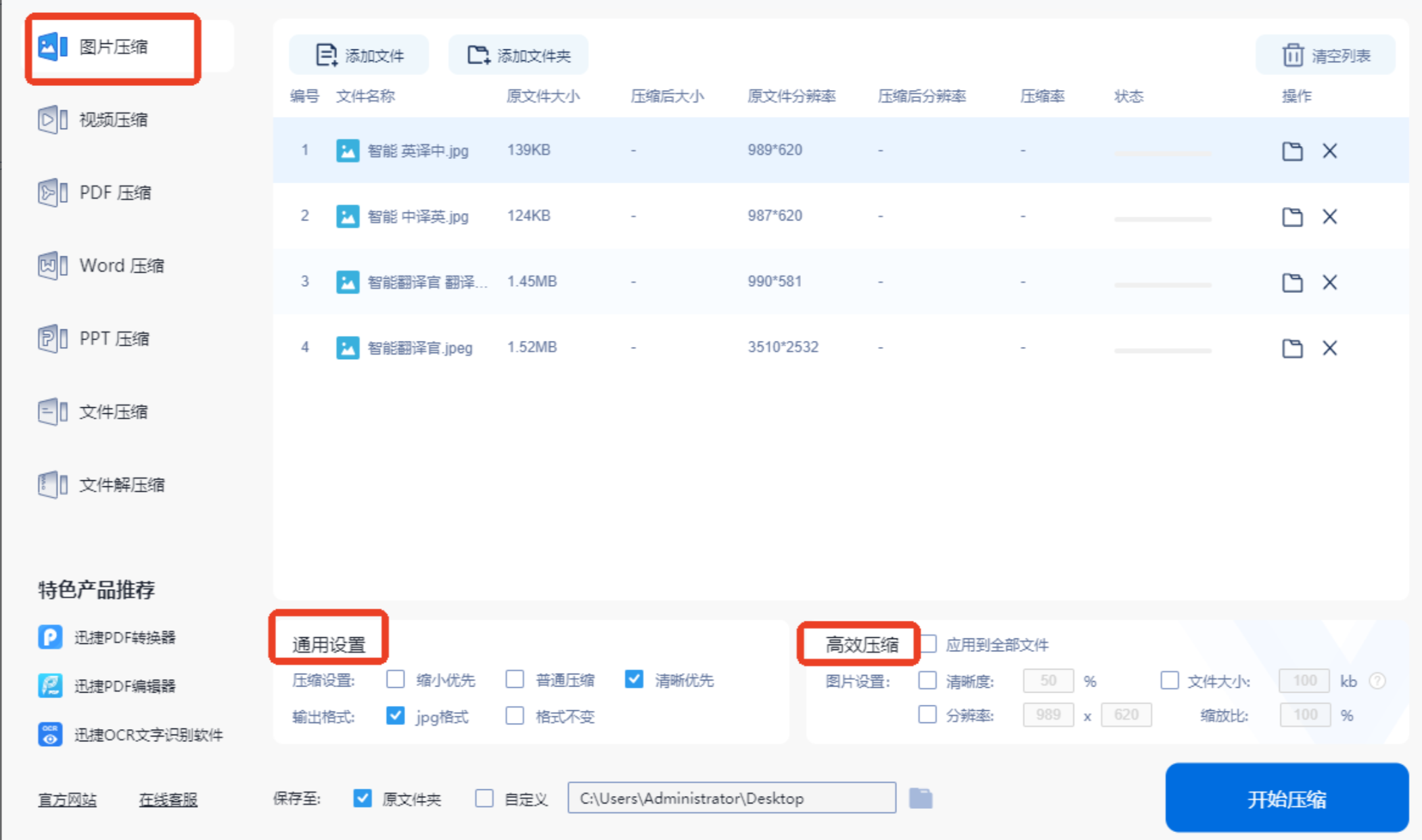This screenshot has width=1422, height=840.
Task: Uncheck 原文件夹 save option
Action: (x=363, y=798)
